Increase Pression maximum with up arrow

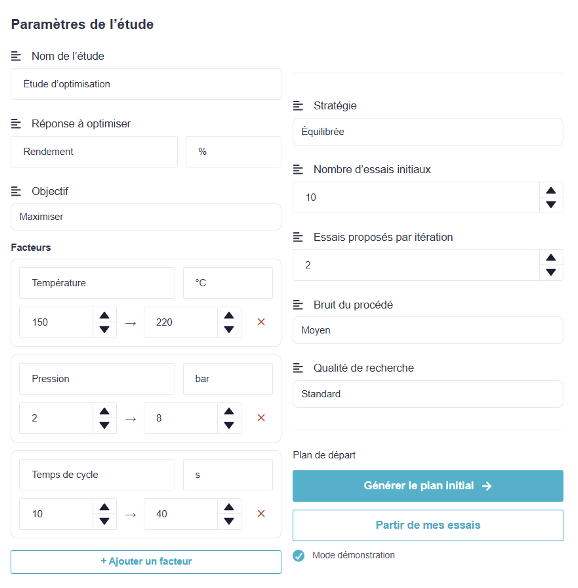tap(229, 411)
